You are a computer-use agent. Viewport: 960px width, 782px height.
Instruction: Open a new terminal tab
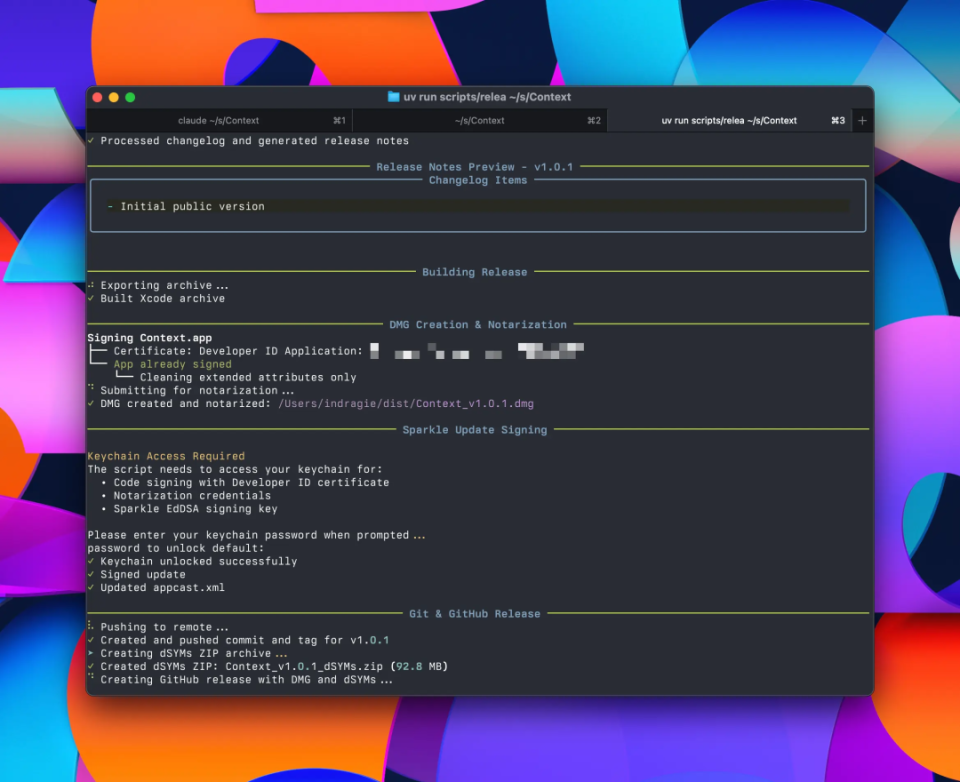[861, 119]
